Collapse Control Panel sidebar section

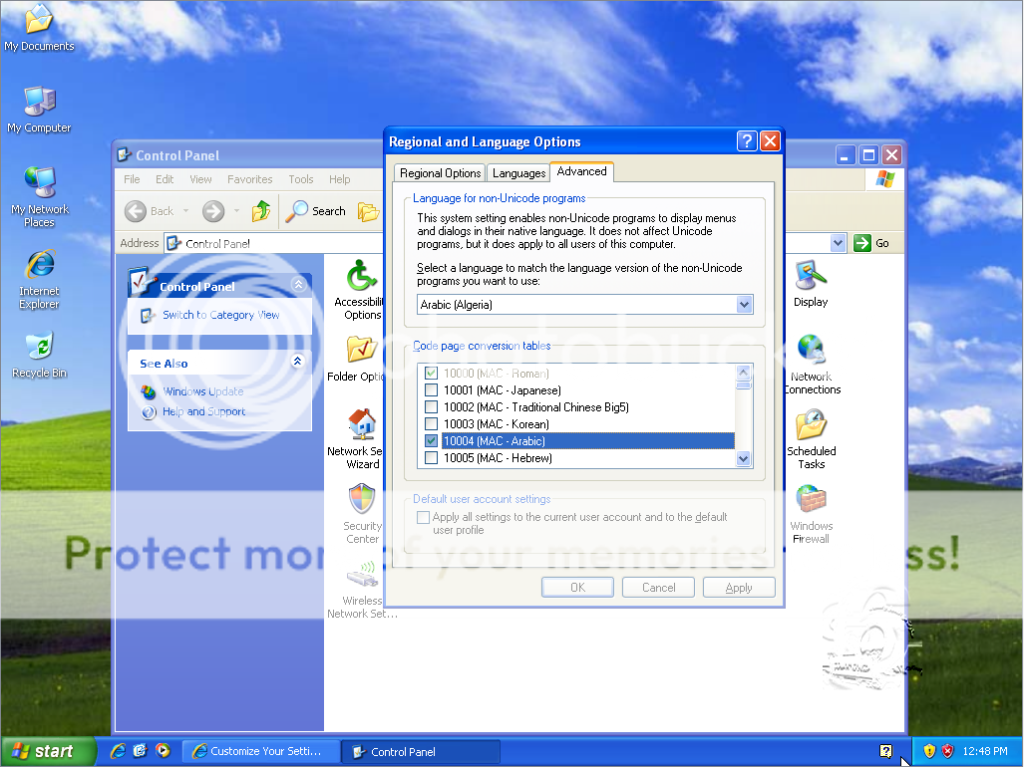pyautogui.click(x=298, y=284)
